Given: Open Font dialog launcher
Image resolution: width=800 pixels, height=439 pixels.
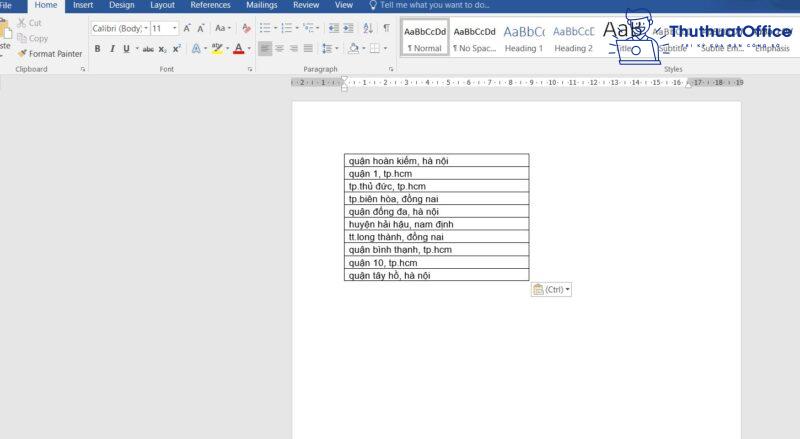Looking at the screenshot, I should click(x=250, y=69).
